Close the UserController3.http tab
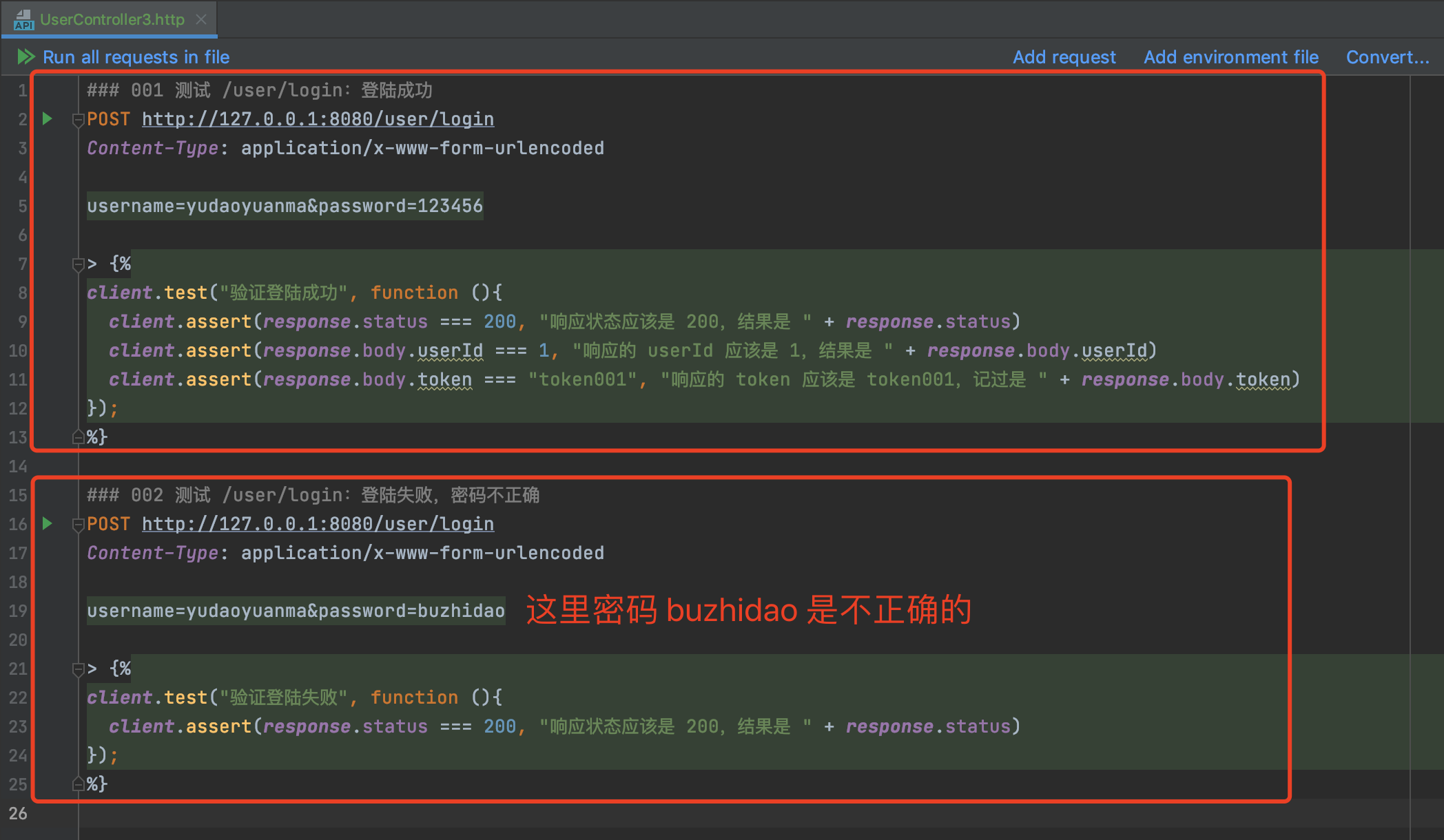The height and width of the screenshot is (840, 1444). pos(201,19)
